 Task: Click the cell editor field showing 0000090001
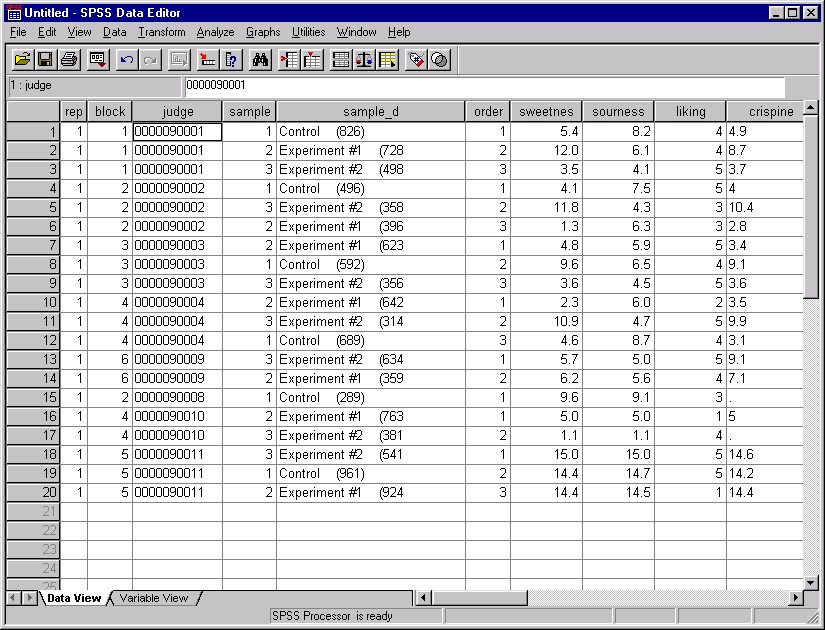point(484,86)
